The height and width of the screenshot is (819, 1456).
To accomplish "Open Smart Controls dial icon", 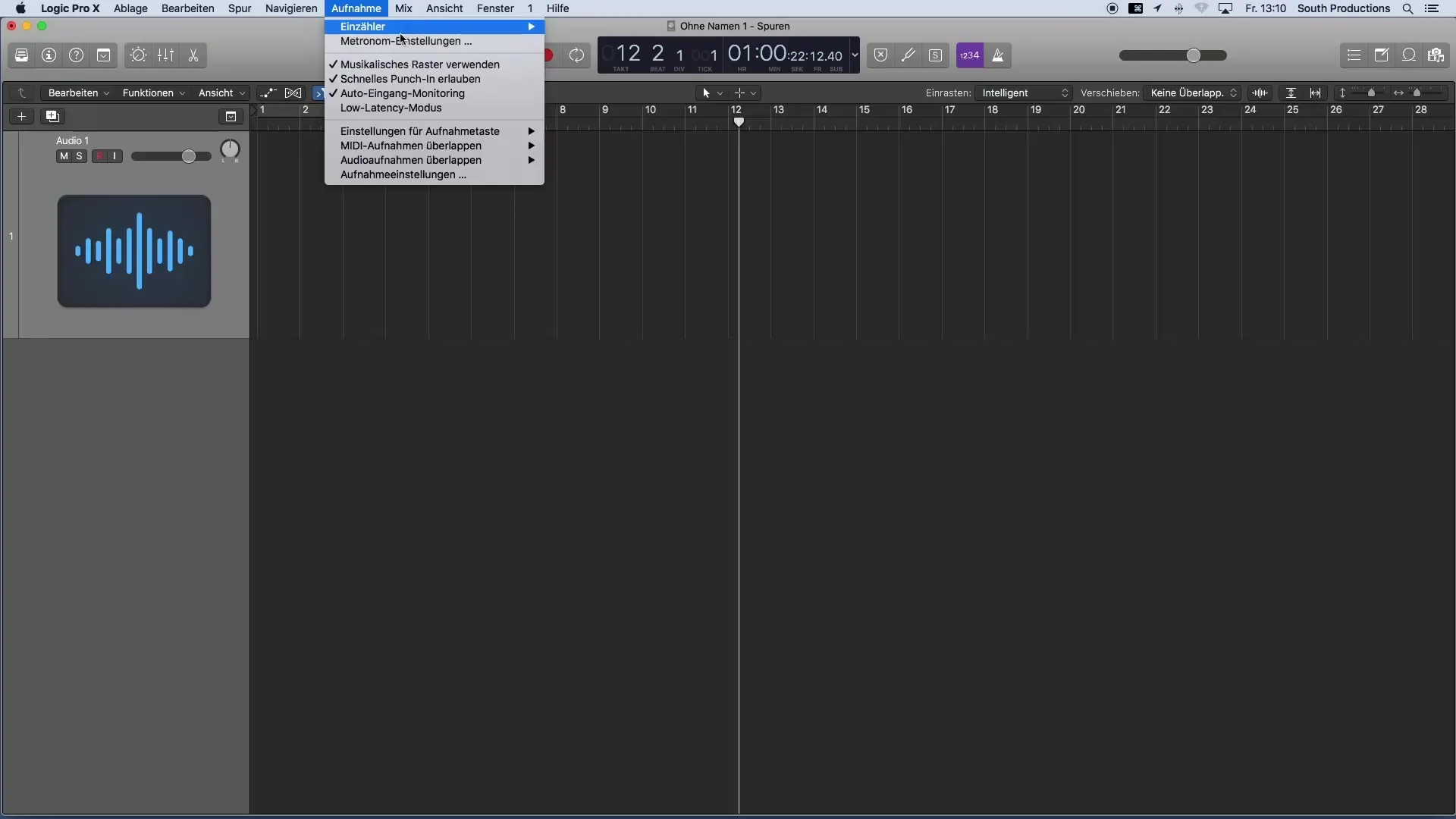I will click(138, 55).
